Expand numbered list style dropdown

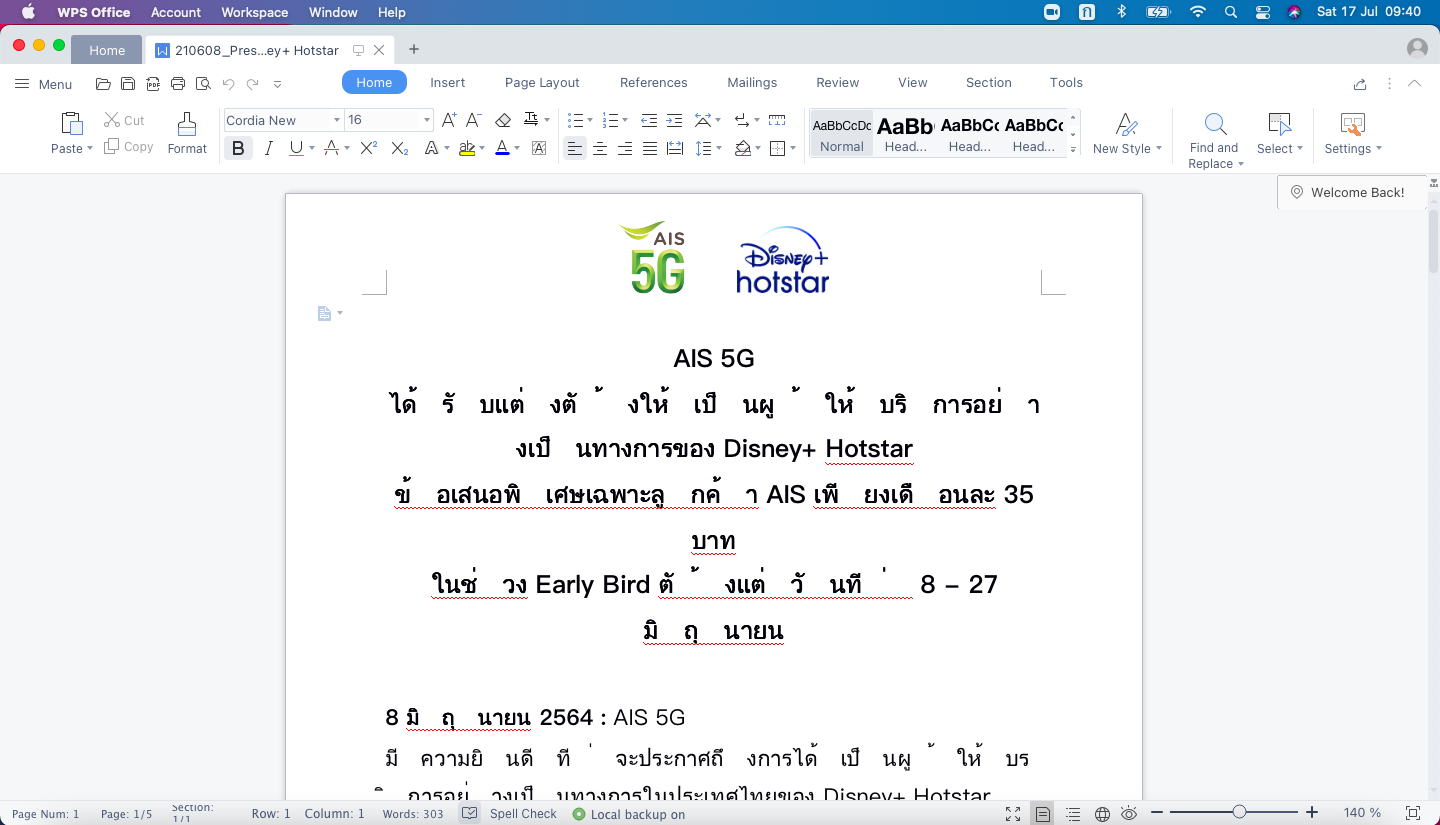tap(625, 120)
